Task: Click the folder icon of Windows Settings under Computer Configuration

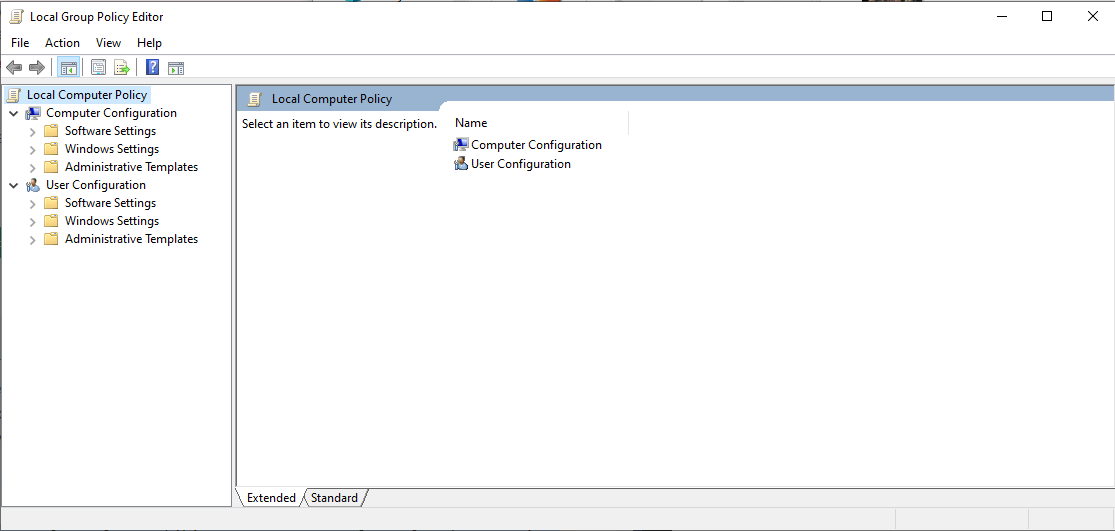Action: coord(50,149)
